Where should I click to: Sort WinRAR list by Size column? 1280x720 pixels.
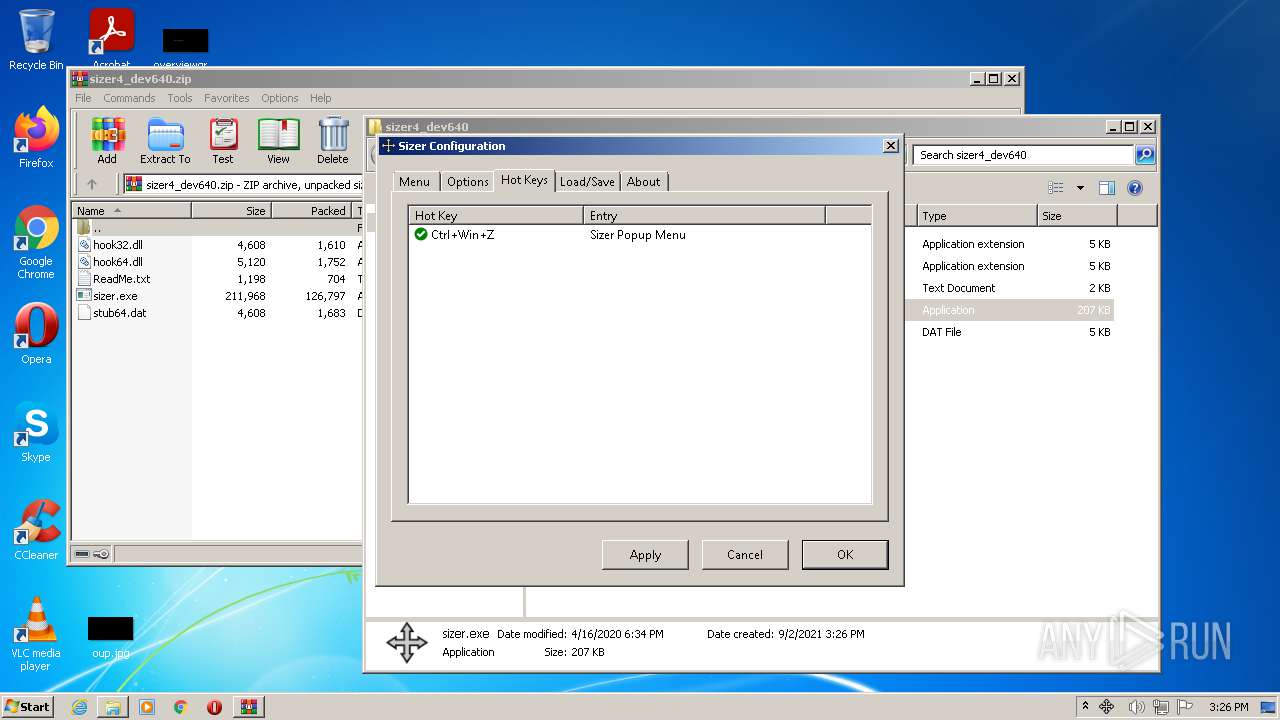[231, 211]
